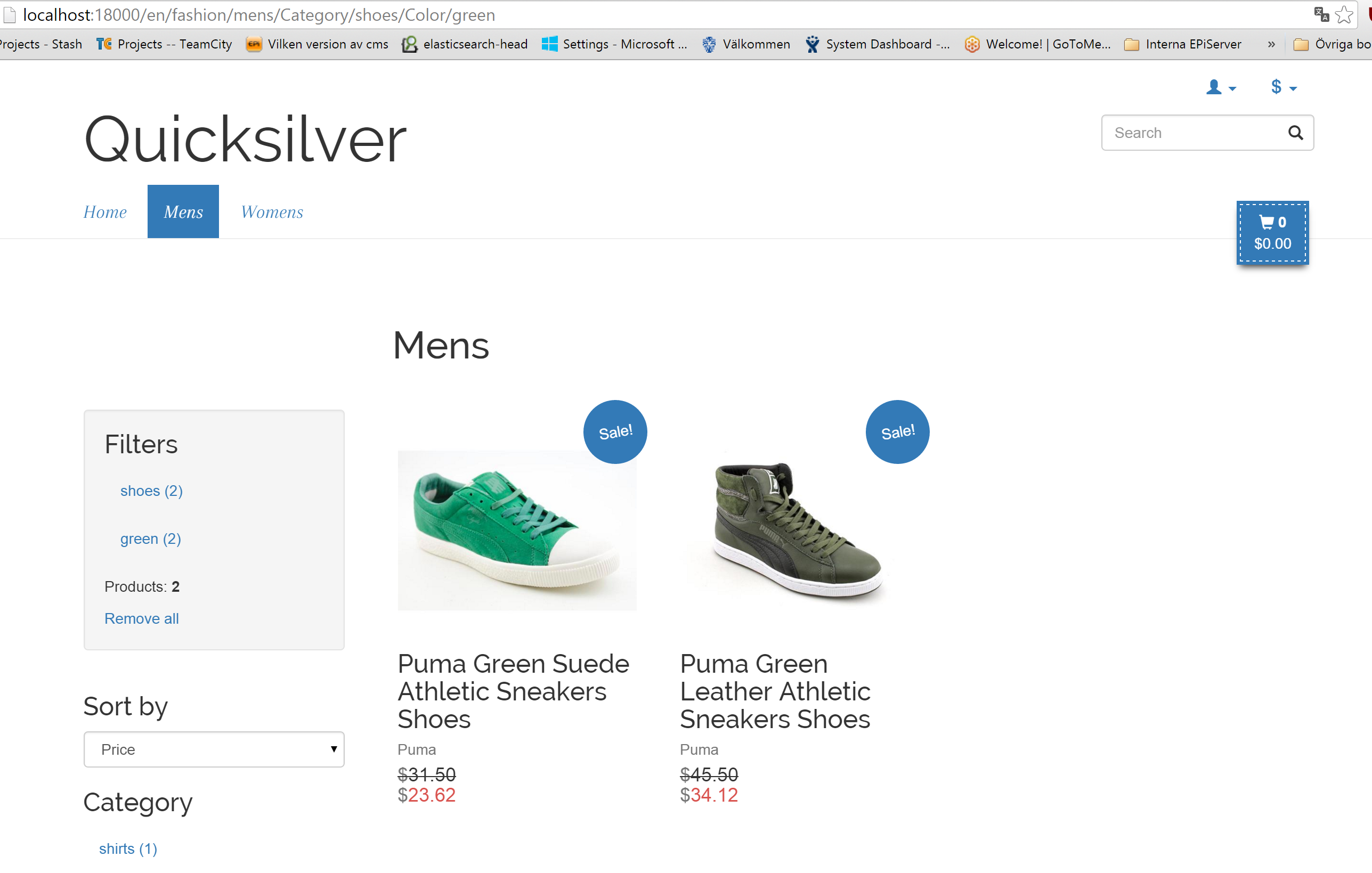Select the shirts (1) category filter
The image size is (1372, 873).
point(128,848)
